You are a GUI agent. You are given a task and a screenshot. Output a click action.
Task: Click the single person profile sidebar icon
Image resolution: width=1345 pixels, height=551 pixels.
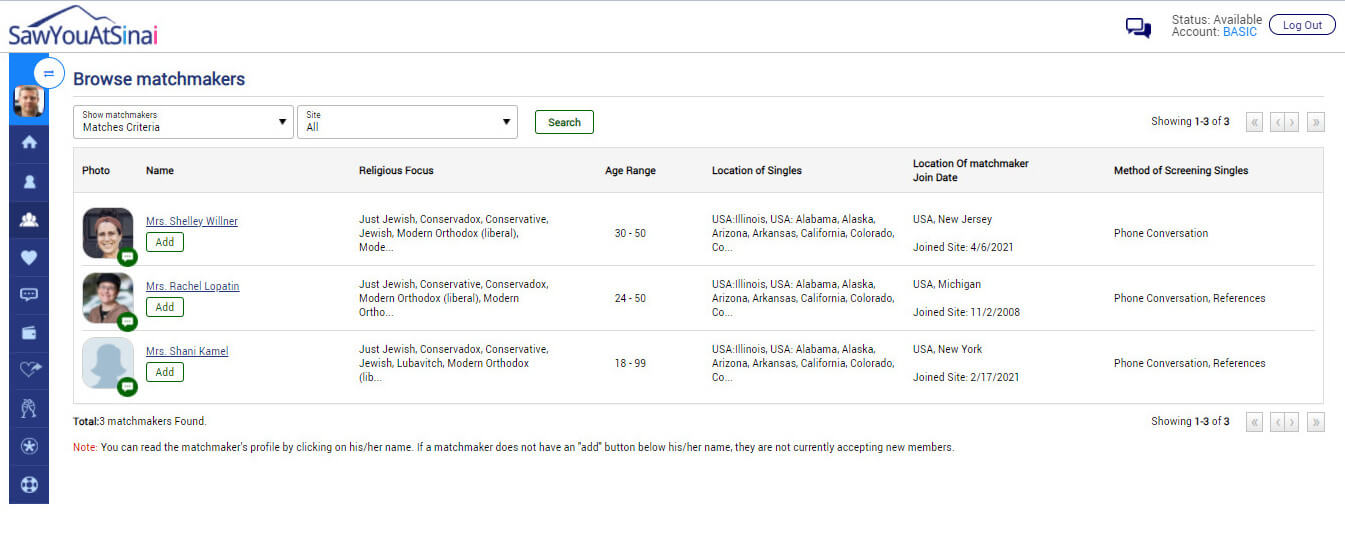pyautogui.click(x=29, y=182)
